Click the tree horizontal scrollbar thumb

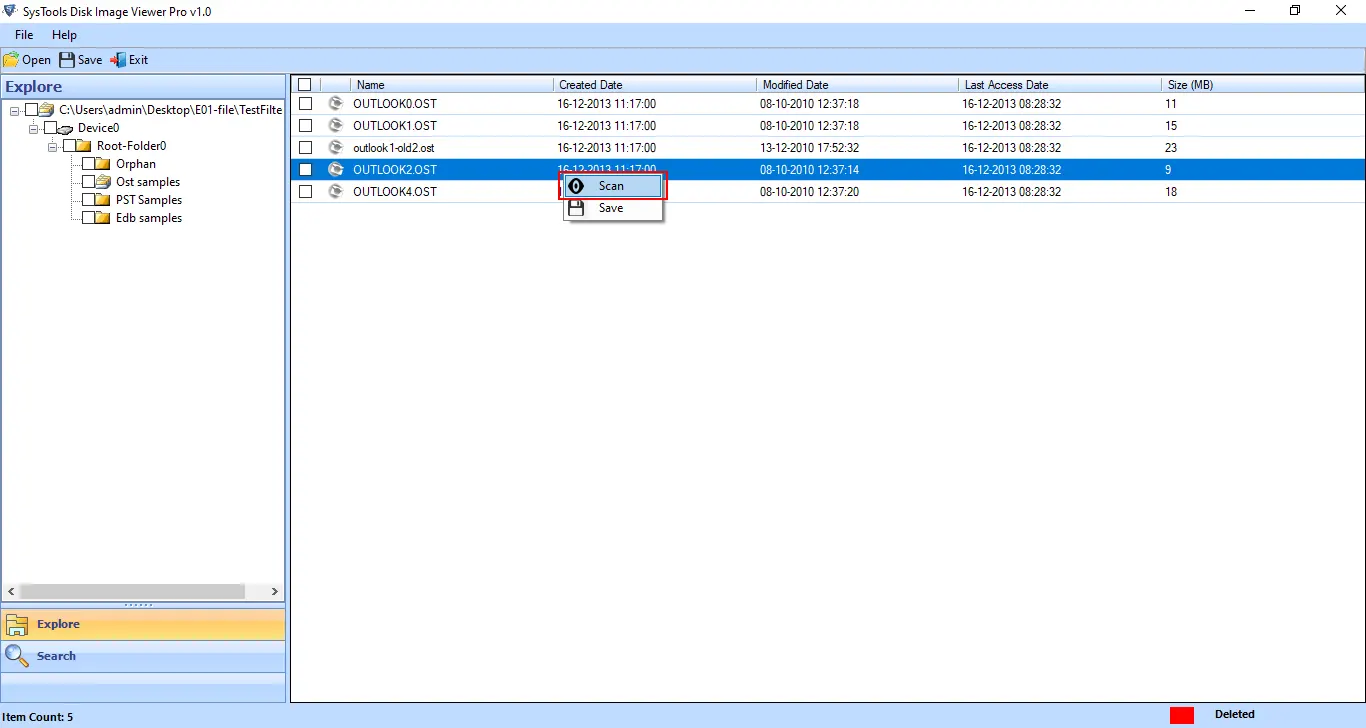click(132, 592)
